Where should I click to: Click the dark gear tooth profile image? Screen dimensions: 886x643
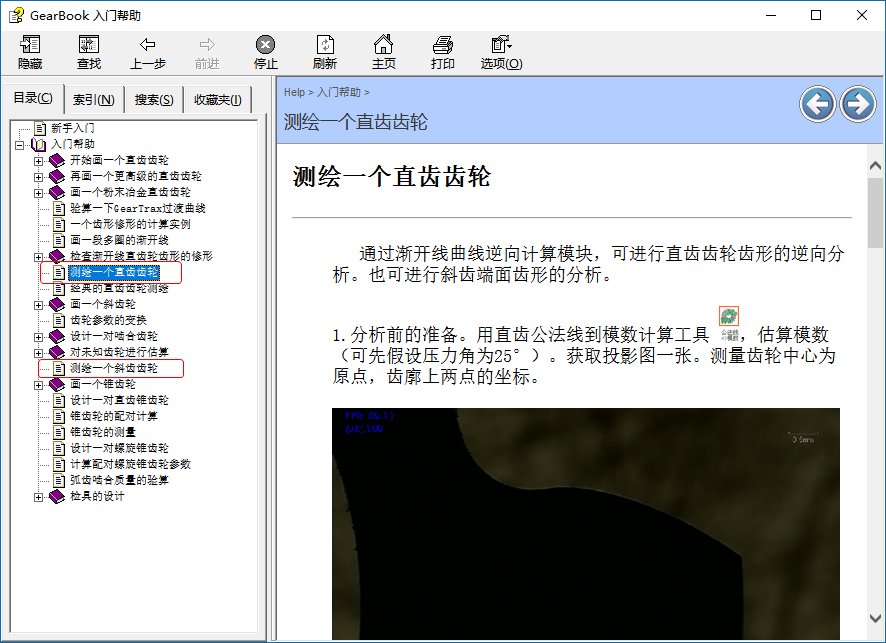pyautogui.click(x=585, y=524)
